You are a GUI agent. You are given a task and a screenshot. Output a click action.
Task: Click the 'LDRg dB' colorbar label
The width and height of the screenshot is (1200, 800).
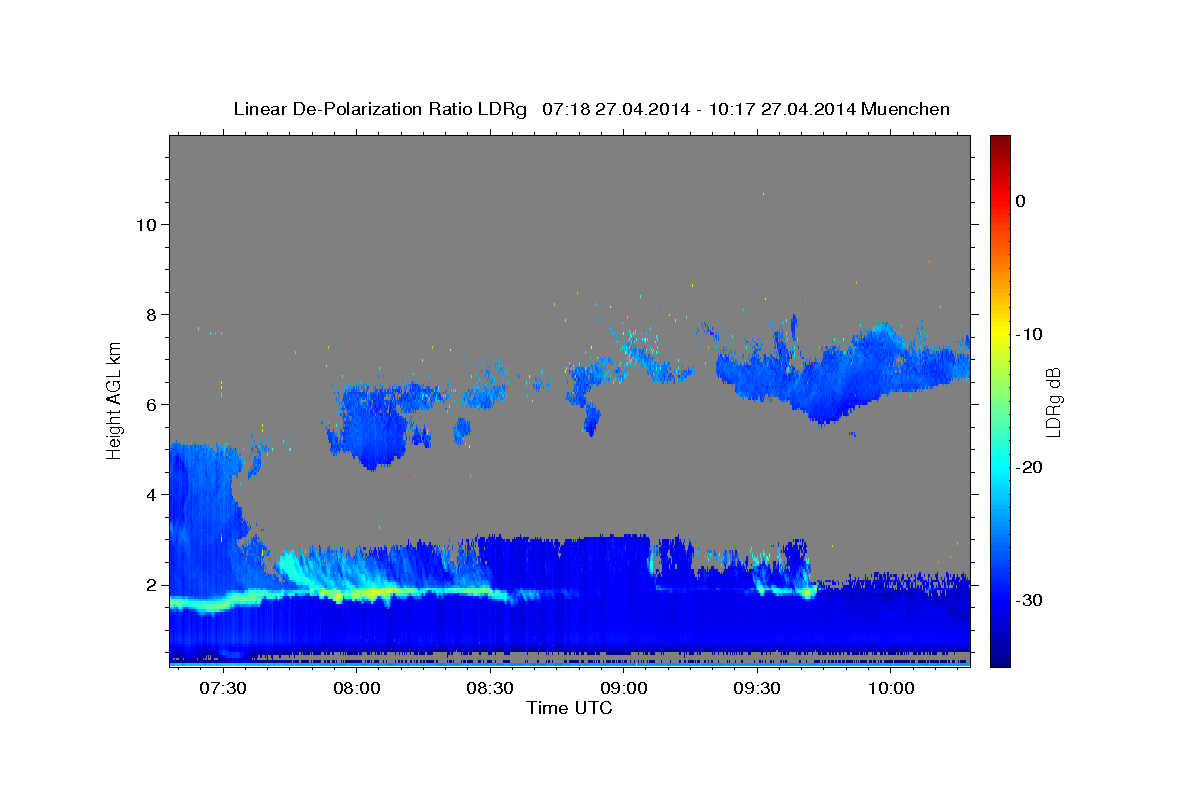click(1052, 403)
